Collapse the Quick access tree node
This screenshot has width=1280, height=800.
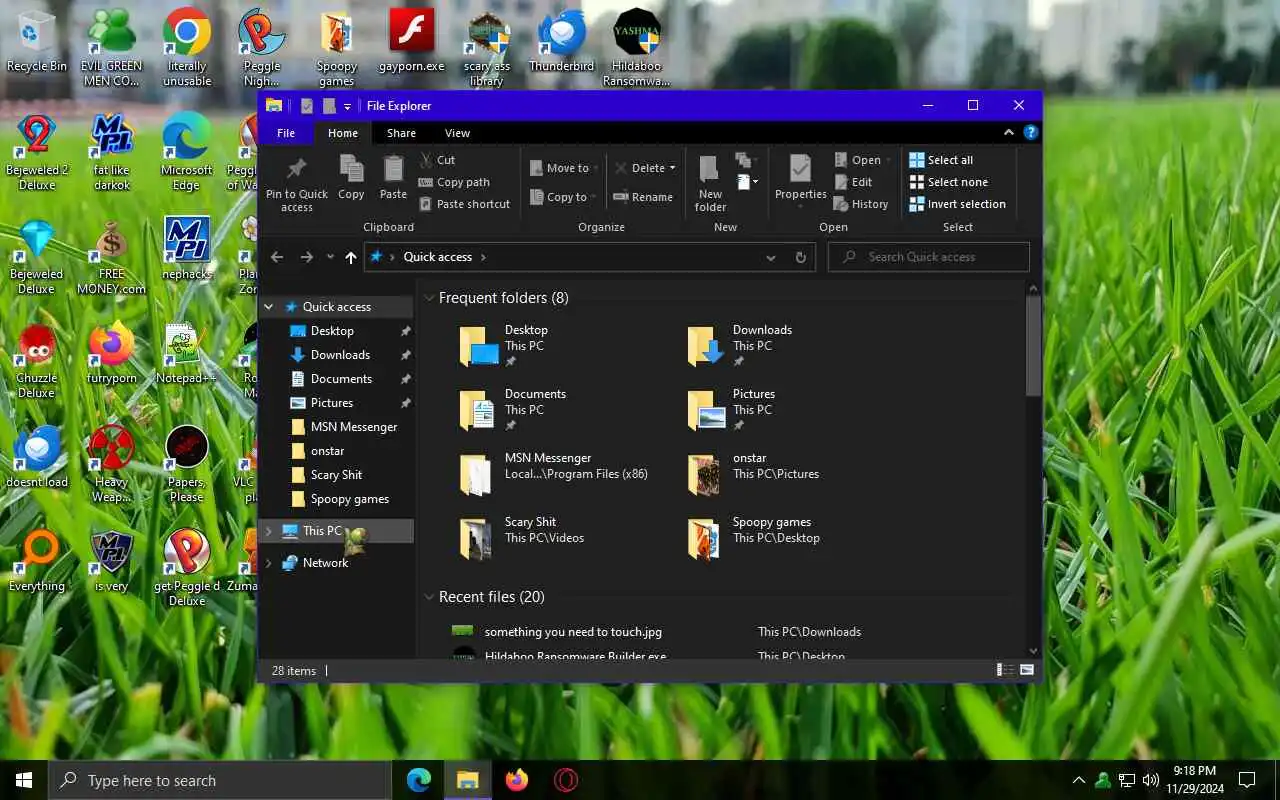point(269,307)
